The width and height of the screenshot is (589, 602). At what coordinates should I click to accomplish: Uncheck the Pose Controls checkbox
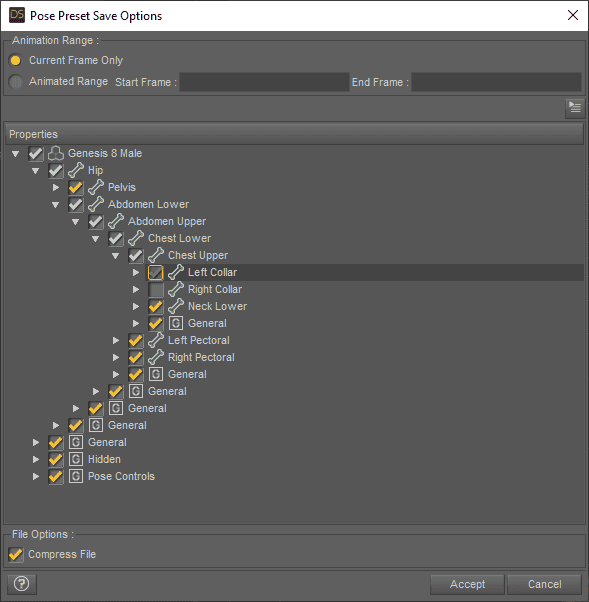coord(56,476)
